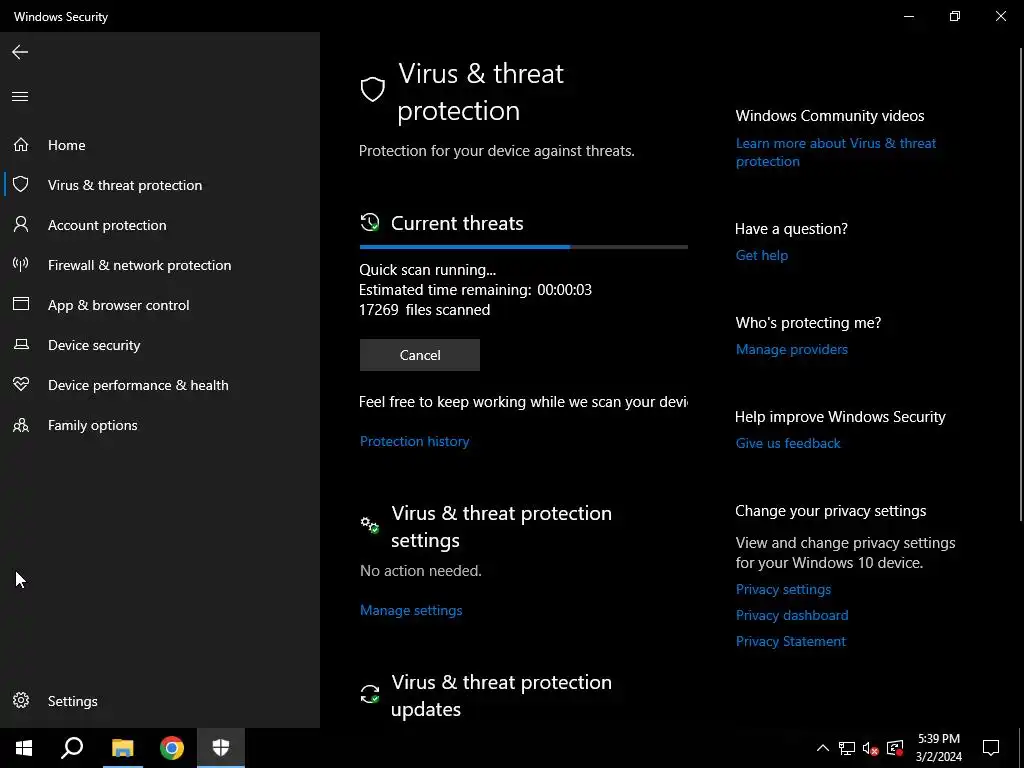Screen dimensions: 1024x768
Task: Cancel the running quick scan
Action: click(x=420, y=355)
